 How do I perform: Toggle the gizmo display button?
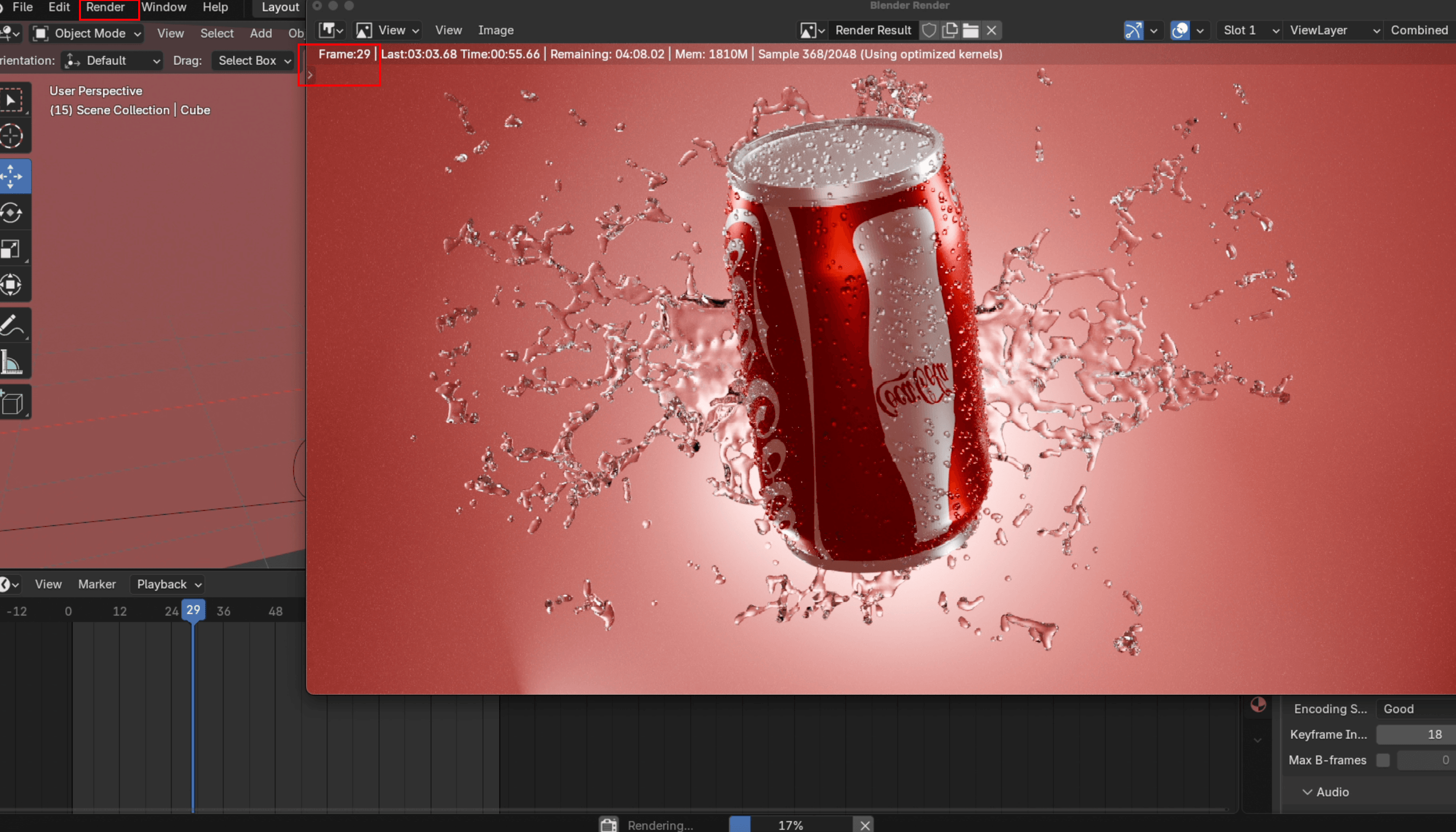(x=1134, y=30)
